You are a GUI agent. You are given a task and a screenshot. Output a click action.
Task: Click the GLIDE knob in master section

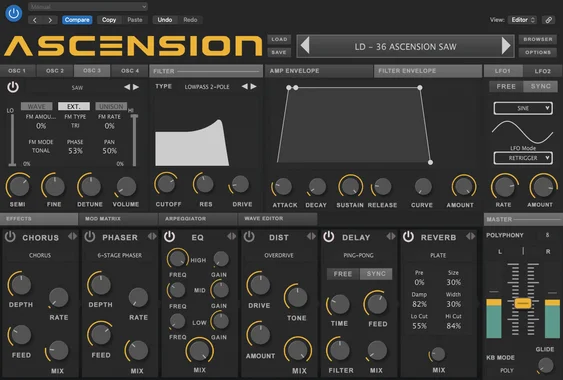tap(545, 366)
